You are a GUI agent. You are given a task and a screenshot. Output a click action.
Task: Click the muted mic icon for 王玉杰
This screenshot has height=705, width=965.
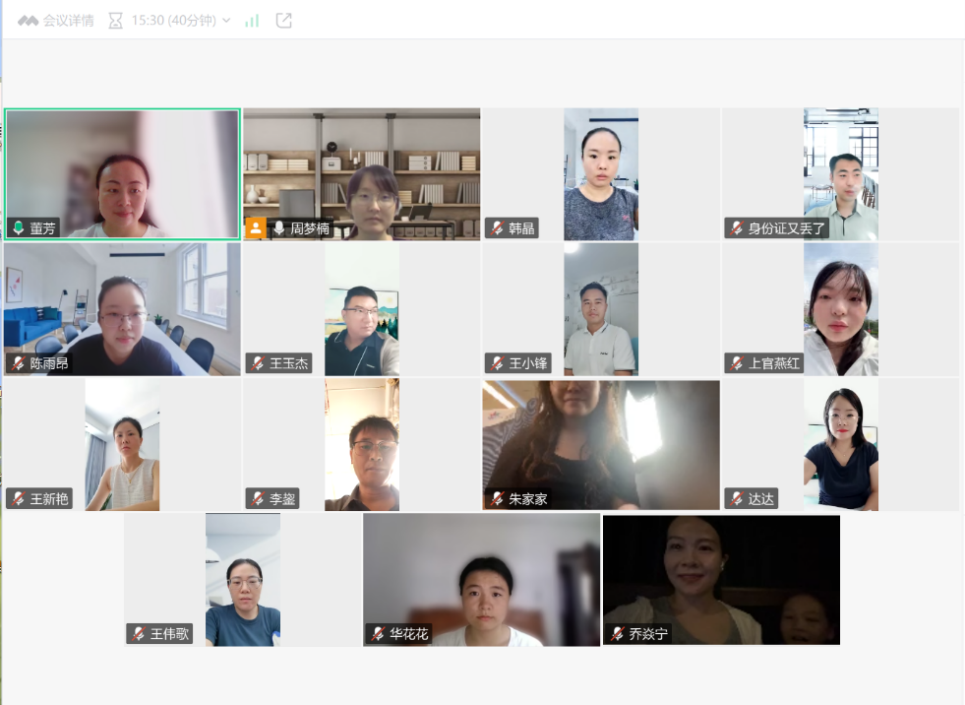(258, 363)
